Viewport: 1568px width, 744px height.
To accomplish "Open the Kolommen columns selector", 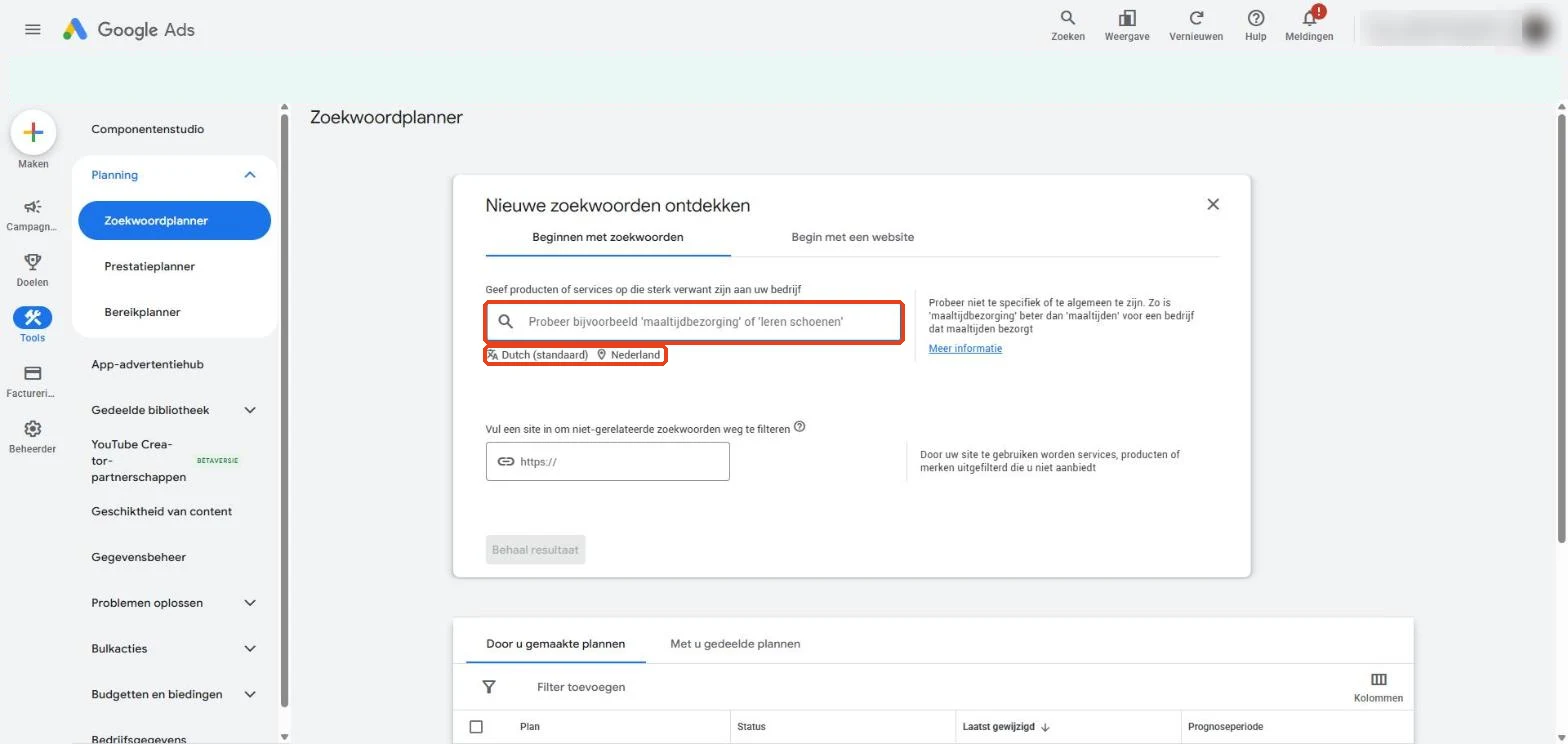I will (1378, 687).
